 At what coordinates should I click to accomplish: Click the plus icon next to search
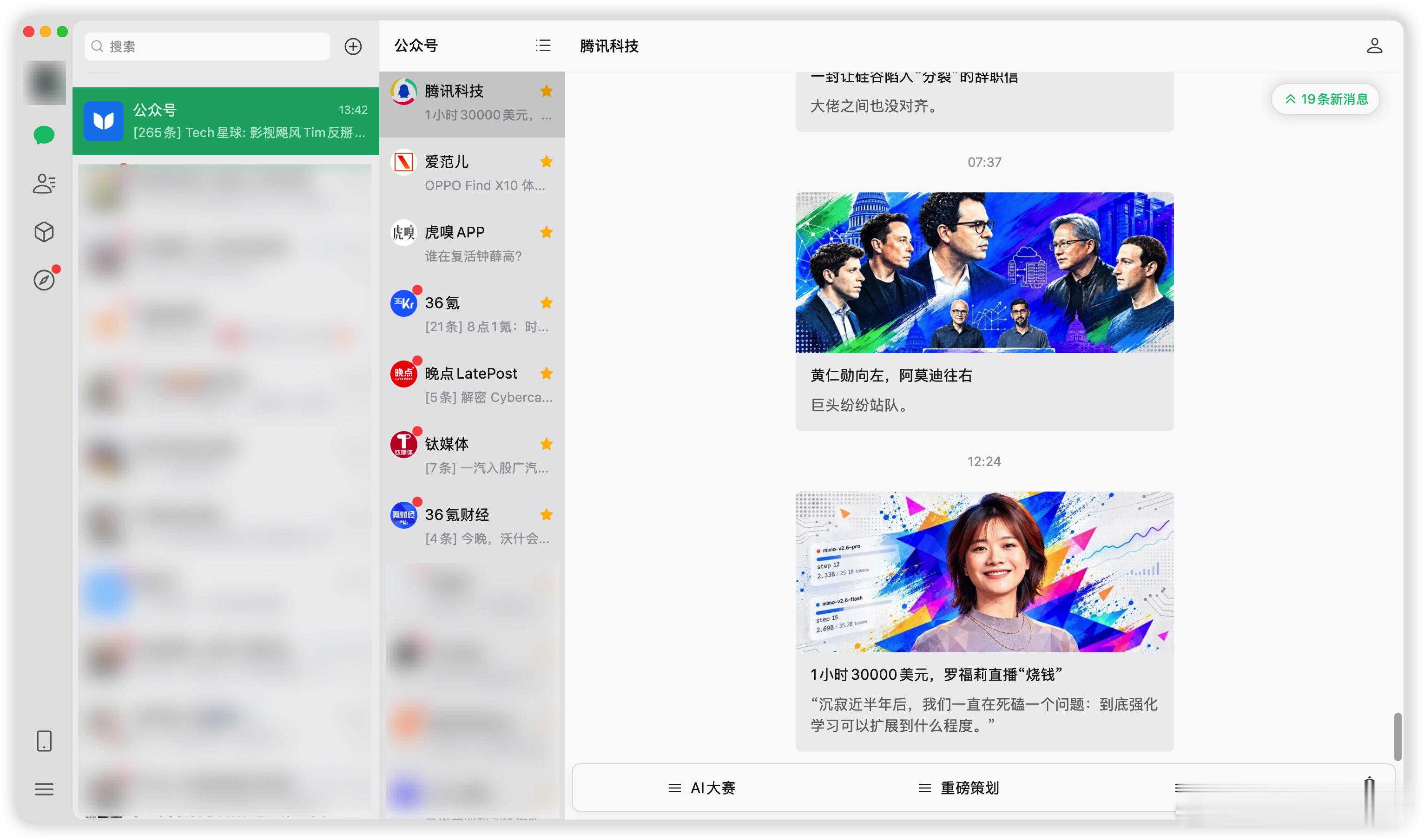coord(353,46)
